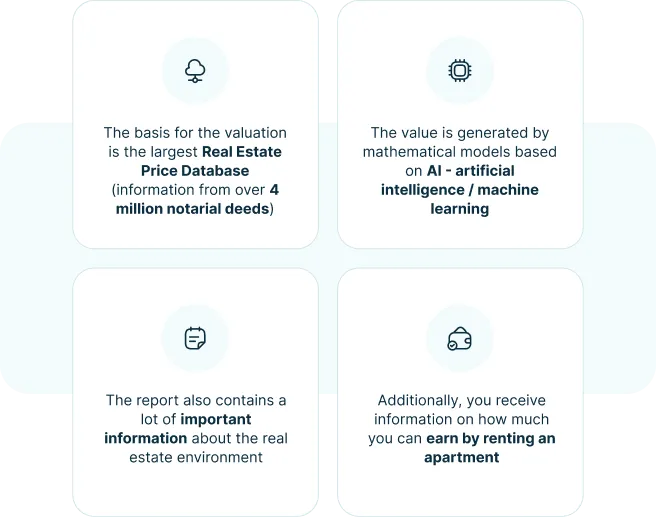Screen dimensions: 656x517
Task: Click the bold "earn by renting an" text
Action: 490,438
